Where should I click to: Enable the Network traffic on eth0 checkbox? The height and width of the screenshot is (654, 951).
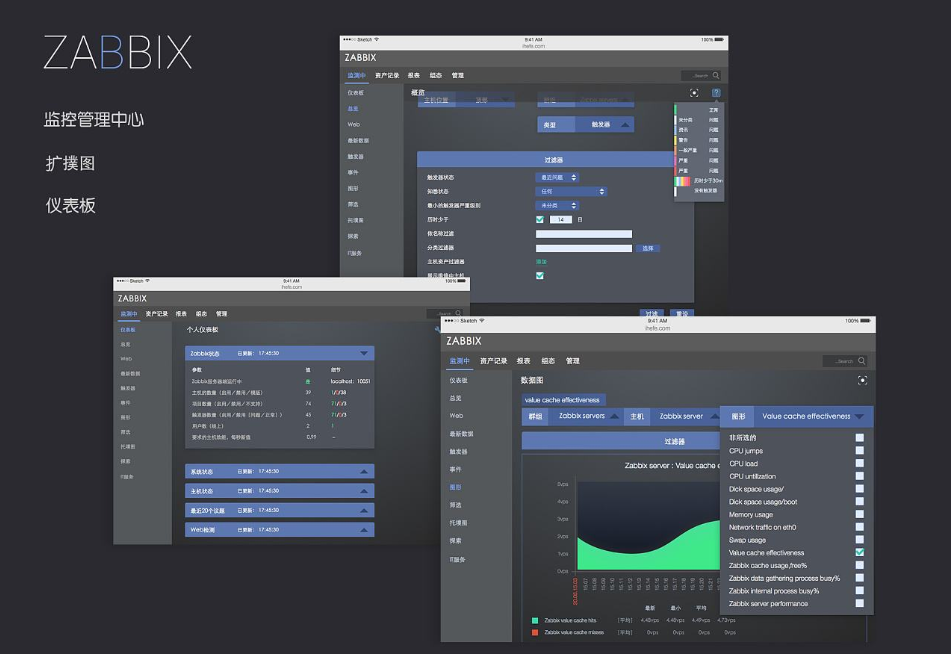(859, 527)
